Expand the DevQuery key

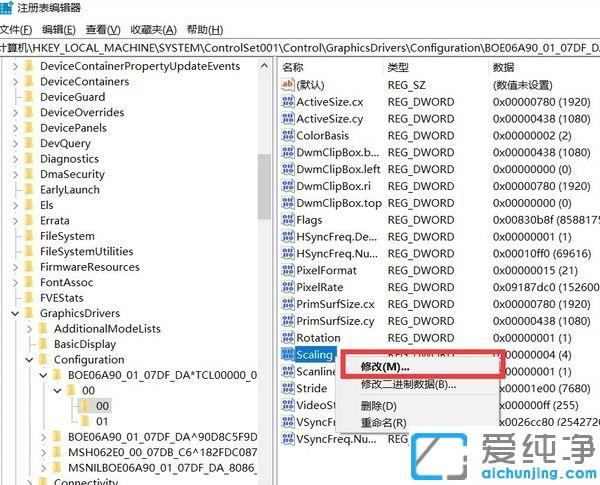tap(15, 144)
